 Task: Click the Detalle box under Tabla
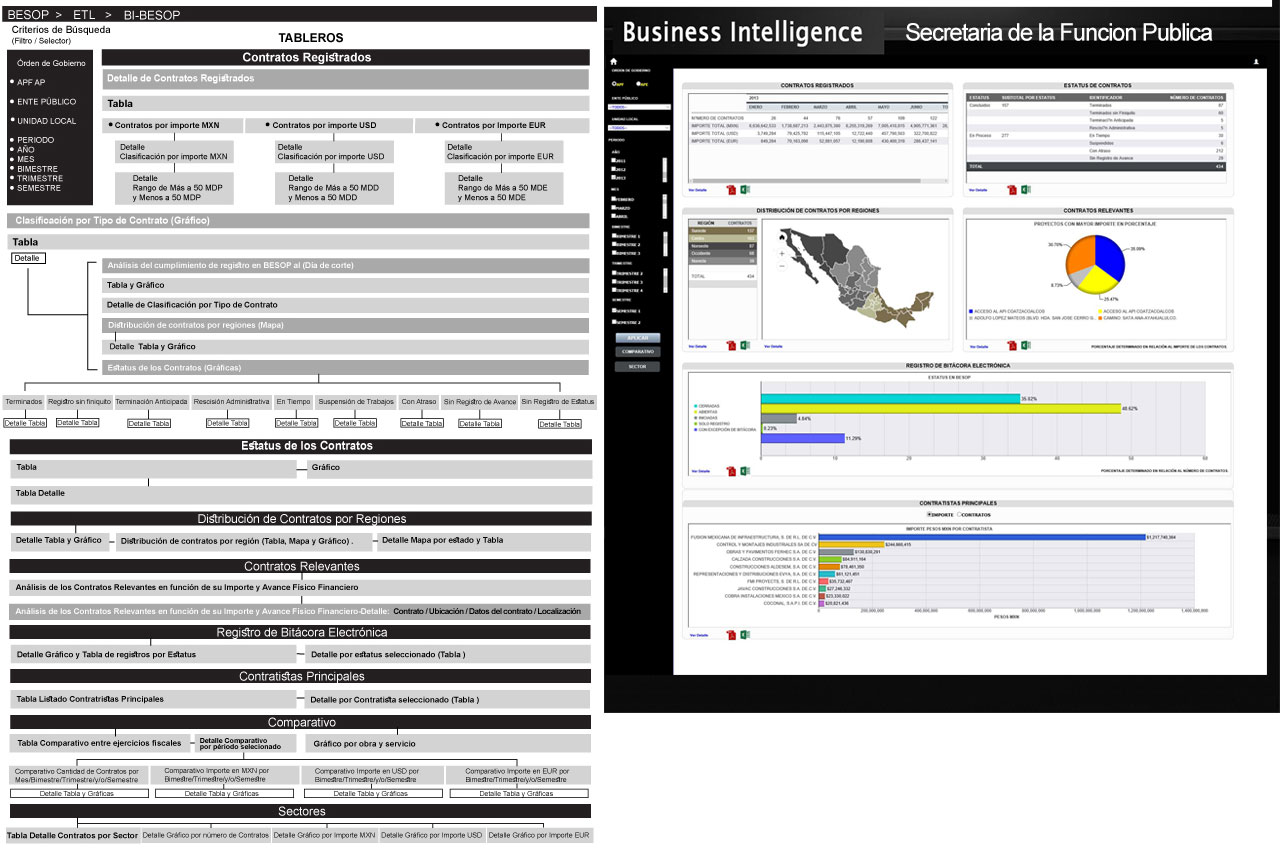[x=28, y=258]
